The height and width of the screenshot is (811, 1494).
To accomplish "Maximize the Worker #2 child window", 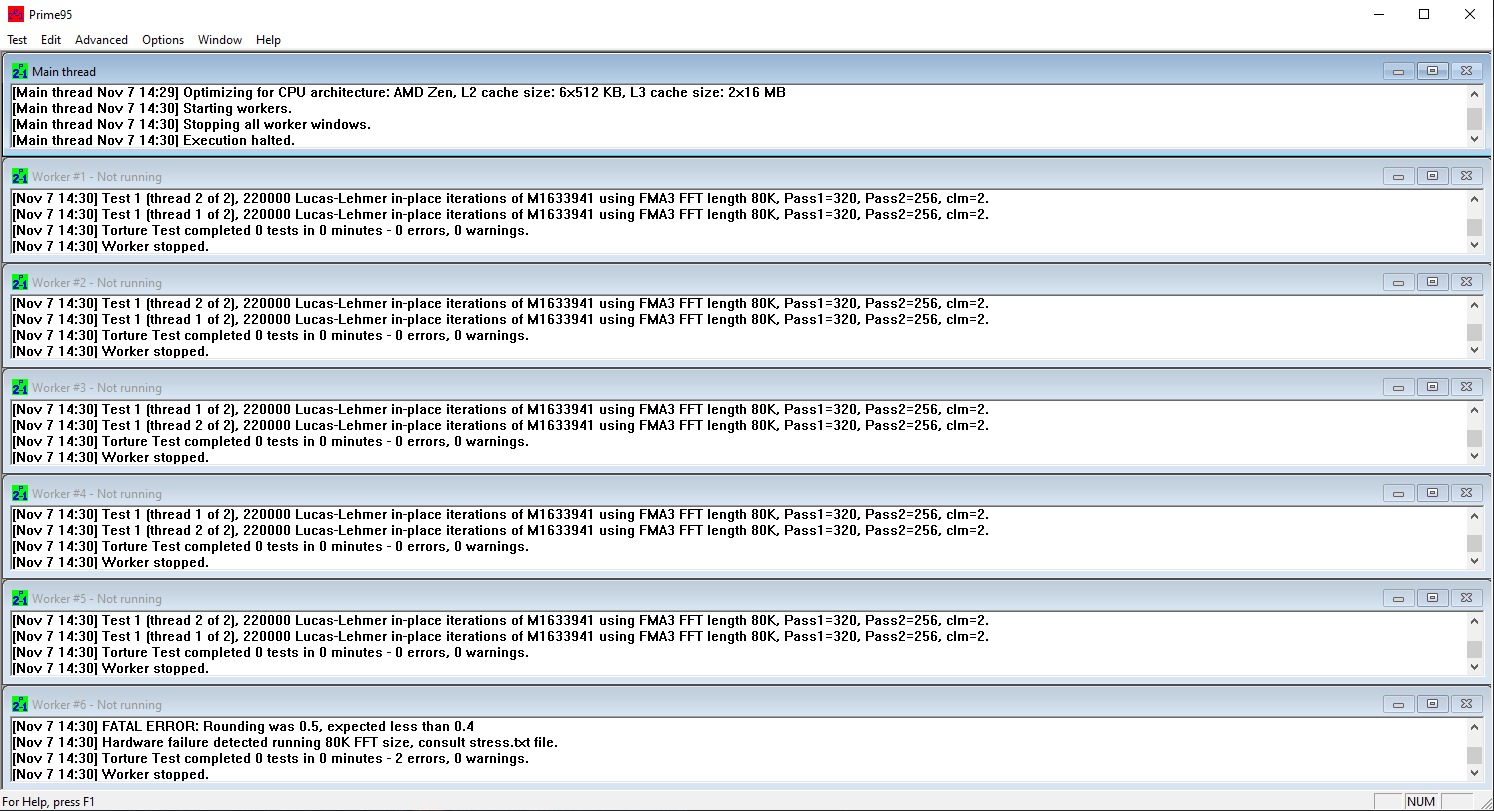I will 1432,282.
